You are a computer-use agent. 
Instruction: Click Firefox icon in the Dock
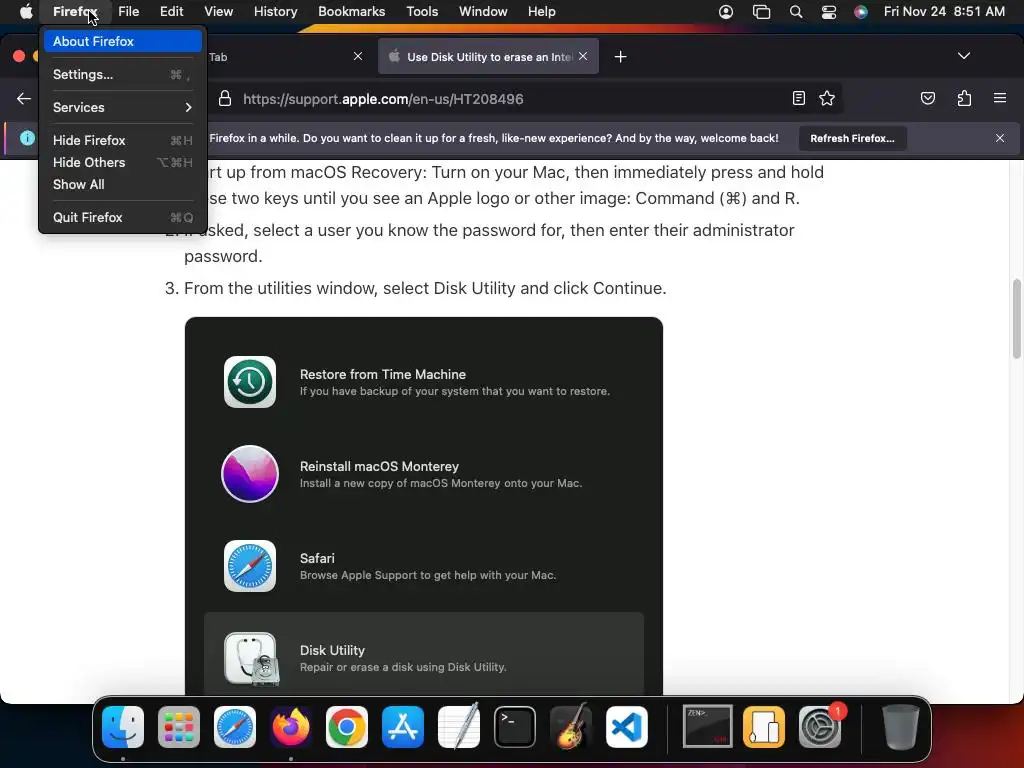click(291, 727)
